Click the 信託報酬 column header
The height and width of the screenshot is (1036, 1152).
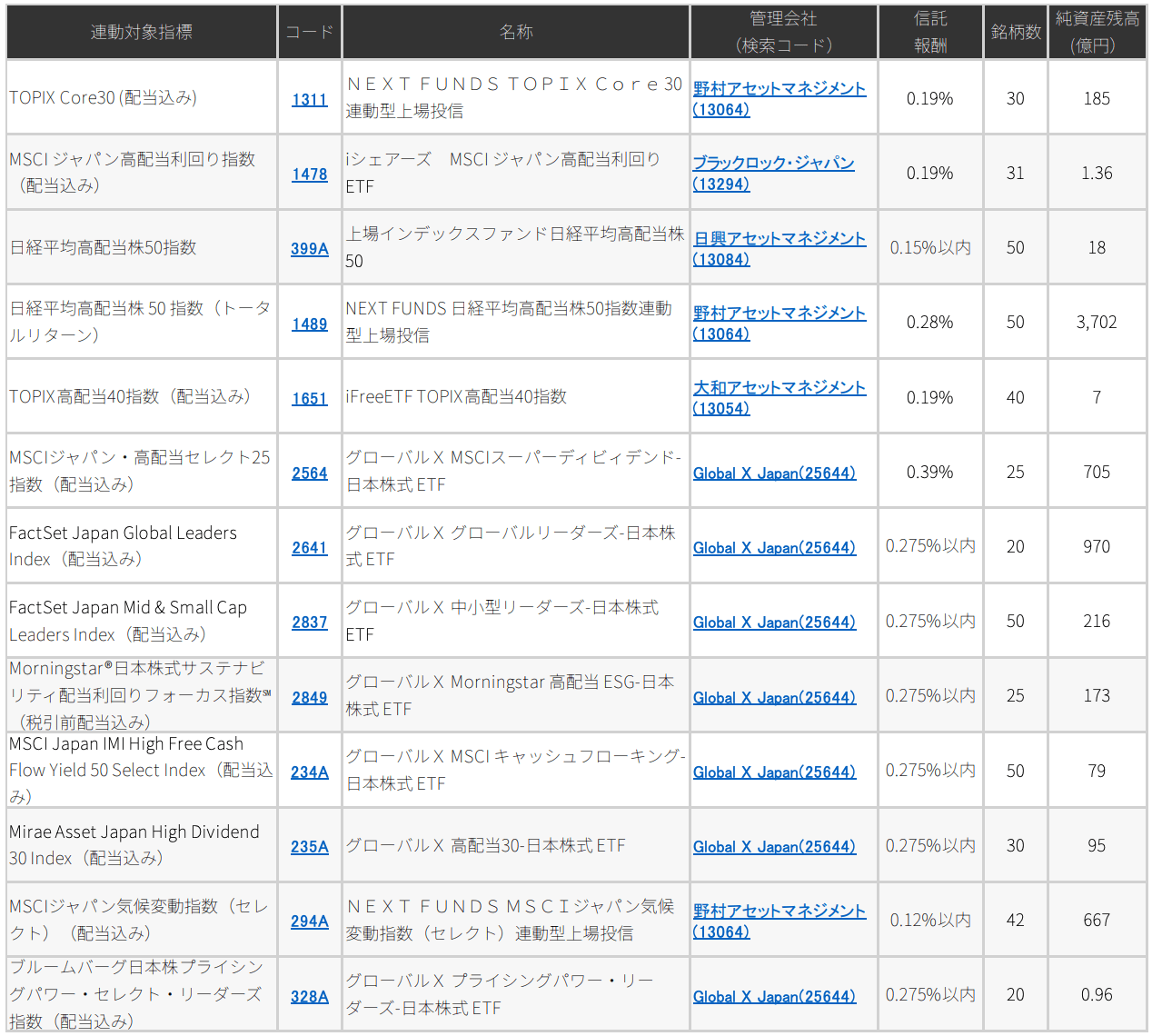tap(929, 32)
